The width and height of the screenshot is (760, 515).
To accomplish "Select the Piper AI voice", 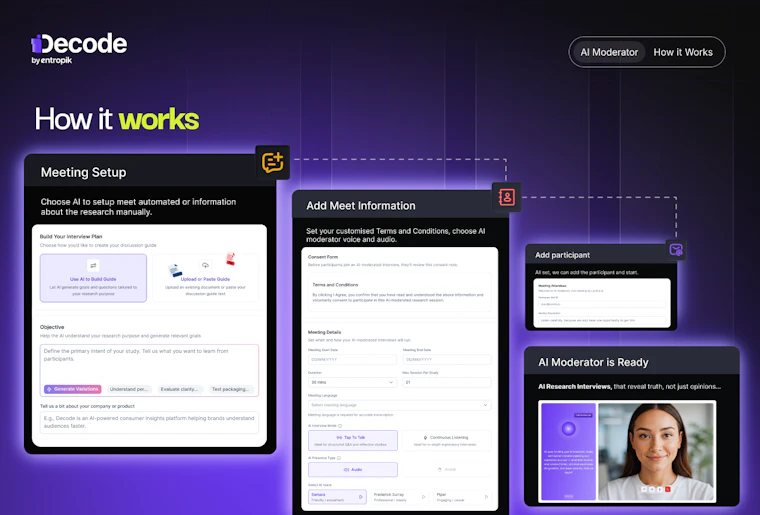I will (462, 497).
